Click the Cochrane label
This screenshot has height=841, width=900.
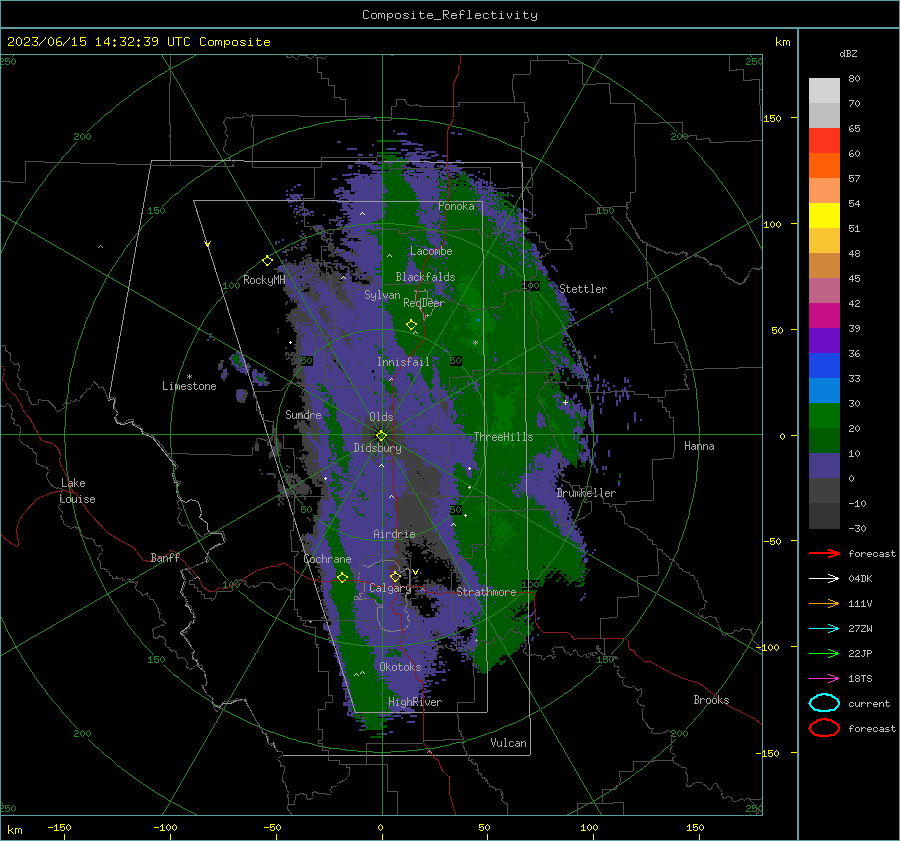click(327, 559)
